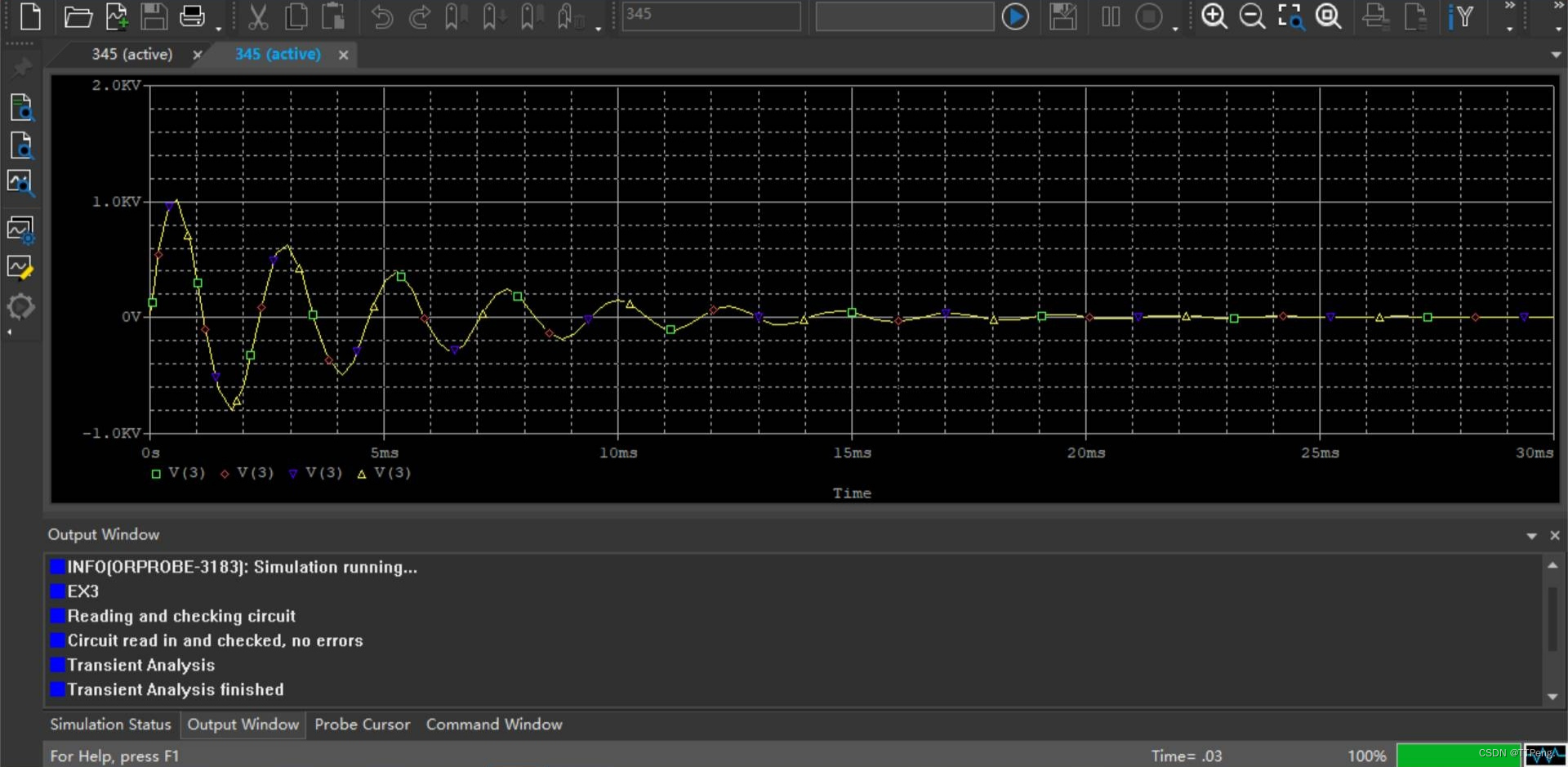Click the Time= .03 status bar entry
Image resolution: width=1568 pixels, height=767 pixels.
[1187, 756]
